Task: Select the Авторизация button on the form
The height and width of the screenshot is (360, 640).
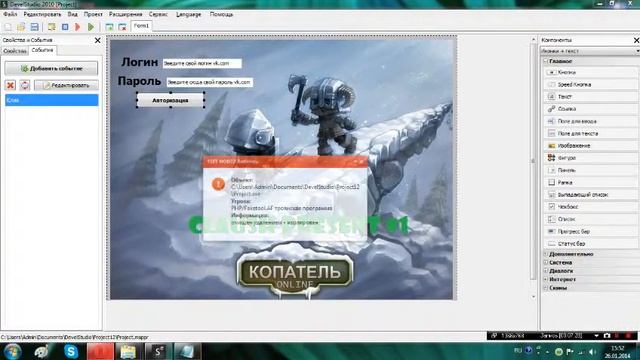Action: pyautogui.click(x=170, y=100)
